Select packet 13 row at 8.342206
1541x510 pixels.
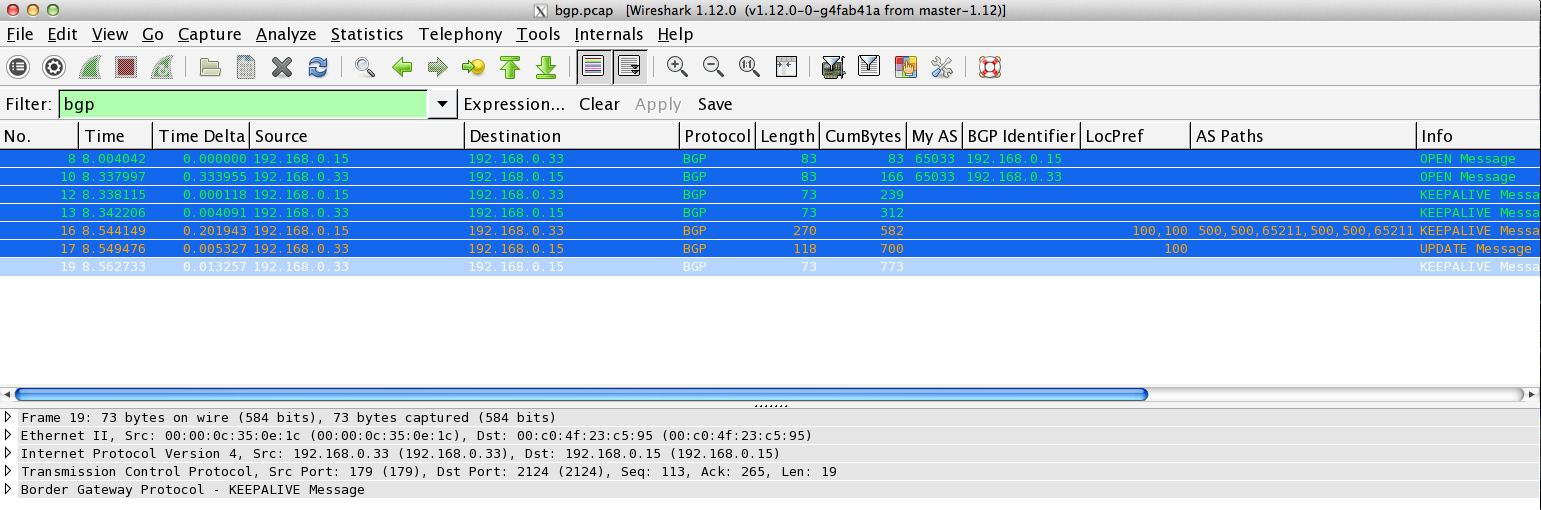pyautogui.click(x=770, y=212)
